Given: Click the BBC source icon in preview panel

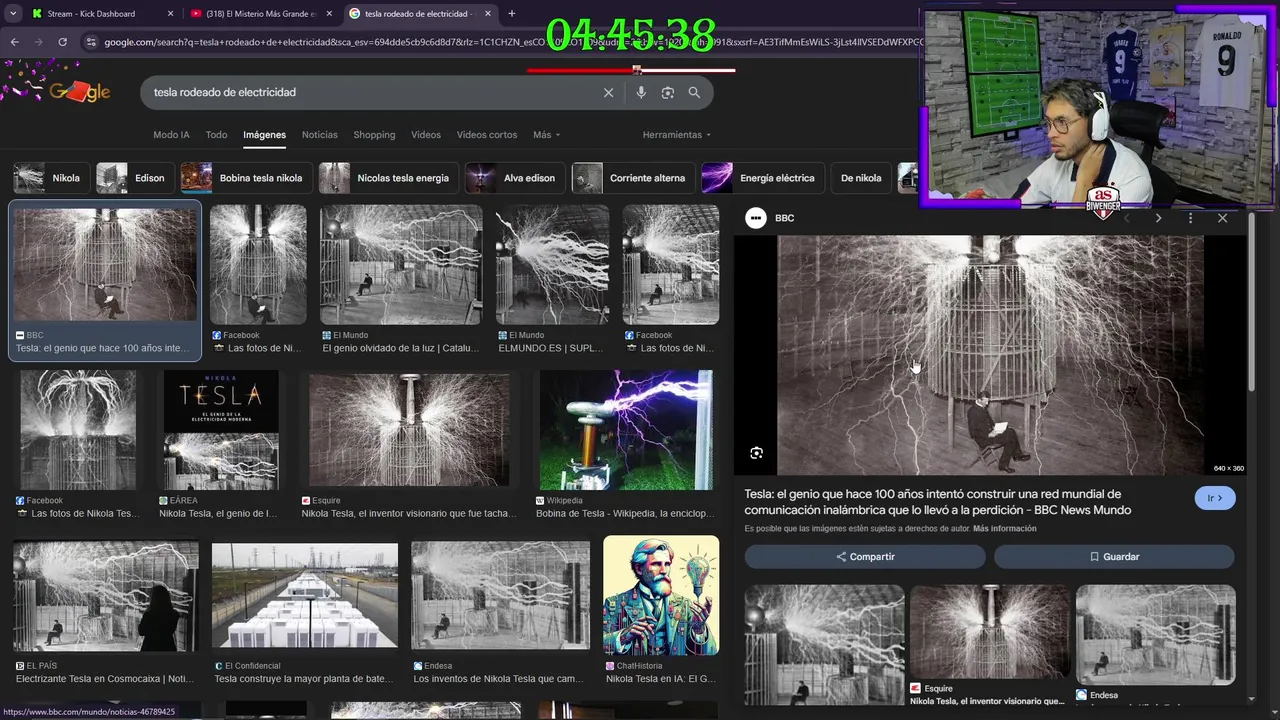Looking at the screenshot, I should (x=756, y=218).
